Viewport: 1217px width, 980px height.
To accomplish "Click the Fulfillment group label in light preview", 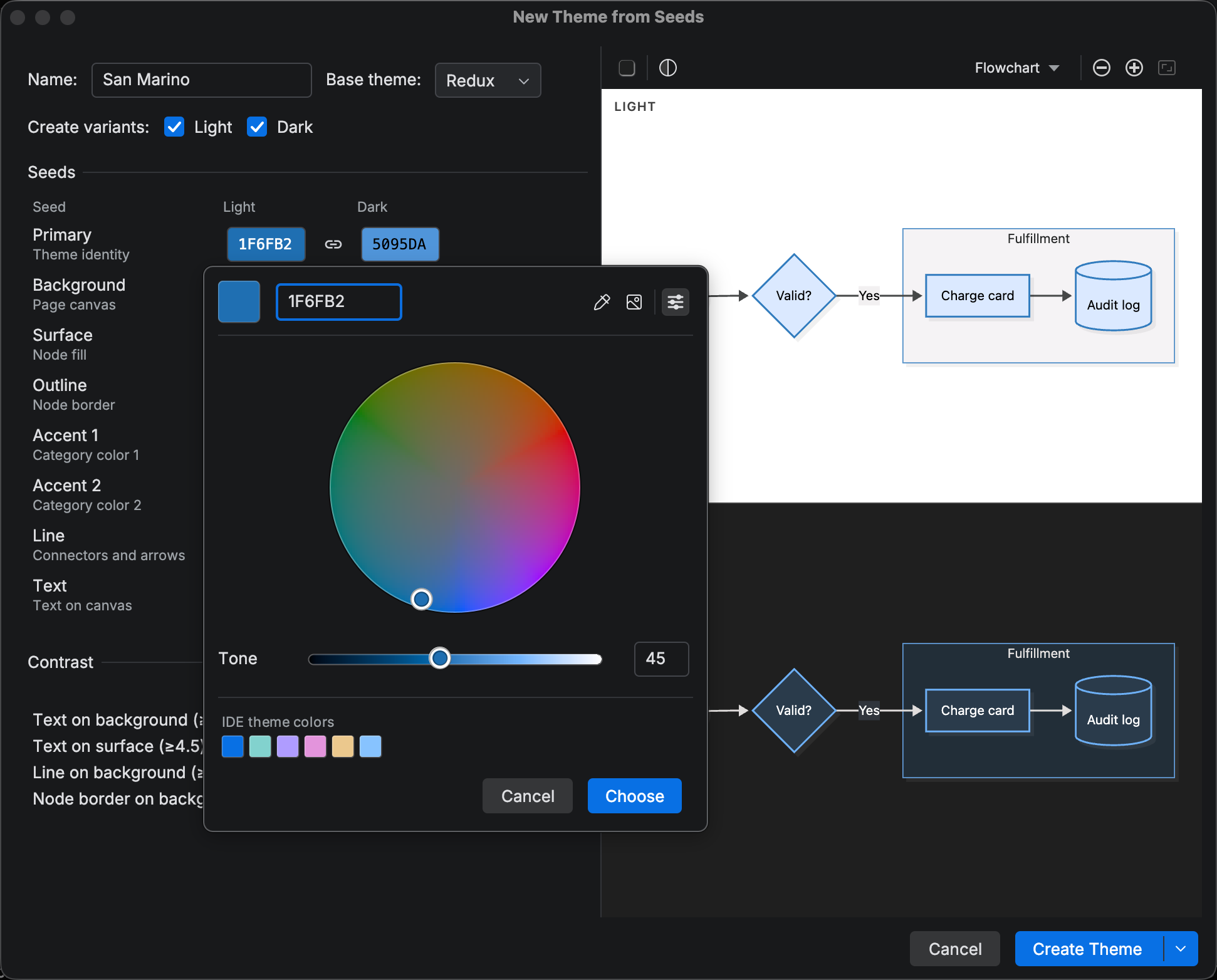I will (x=1038, y=239).
